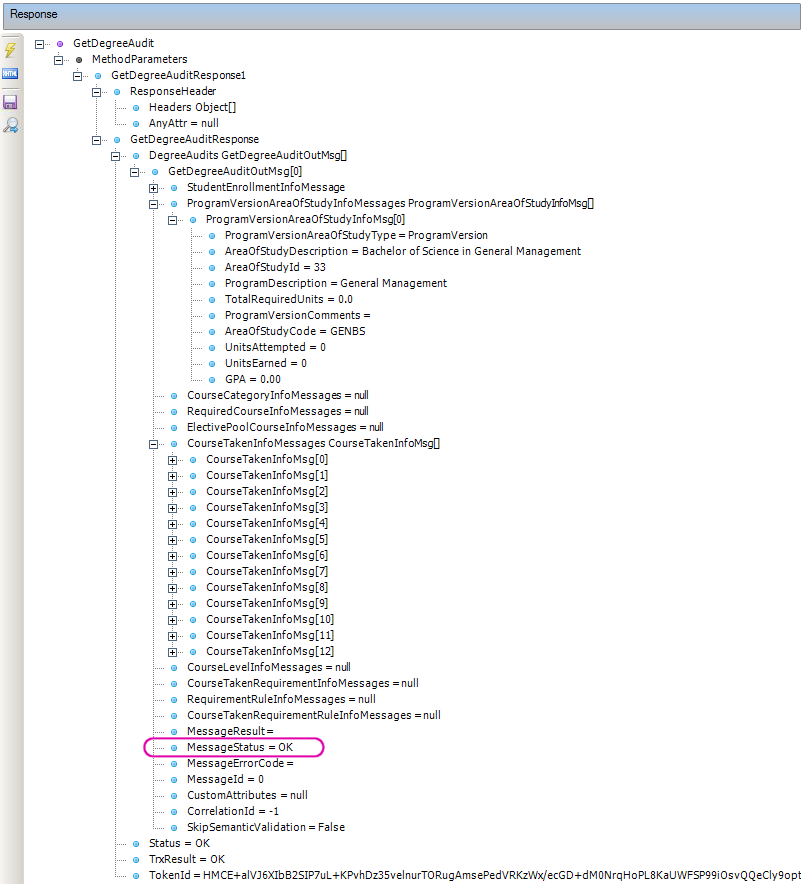Select the AnyAttr = null row
The width and height of the screenshot is (804, 884).
point(183,123)
